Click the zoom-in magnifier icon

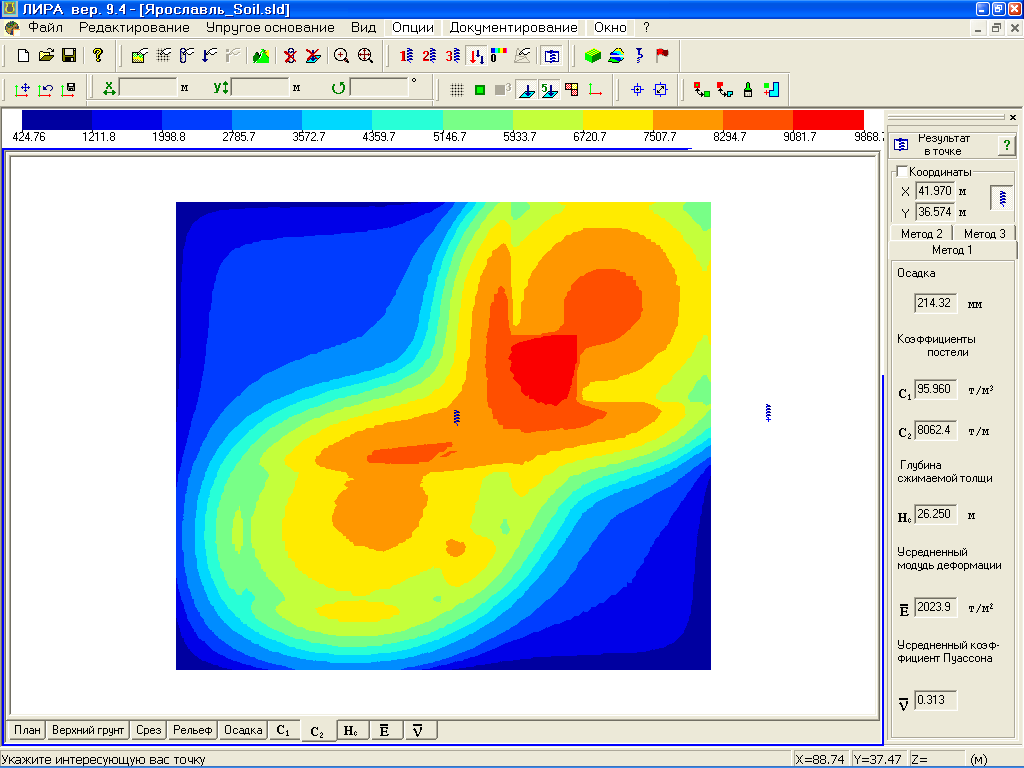pyautogui.click(x=341, y=55)
